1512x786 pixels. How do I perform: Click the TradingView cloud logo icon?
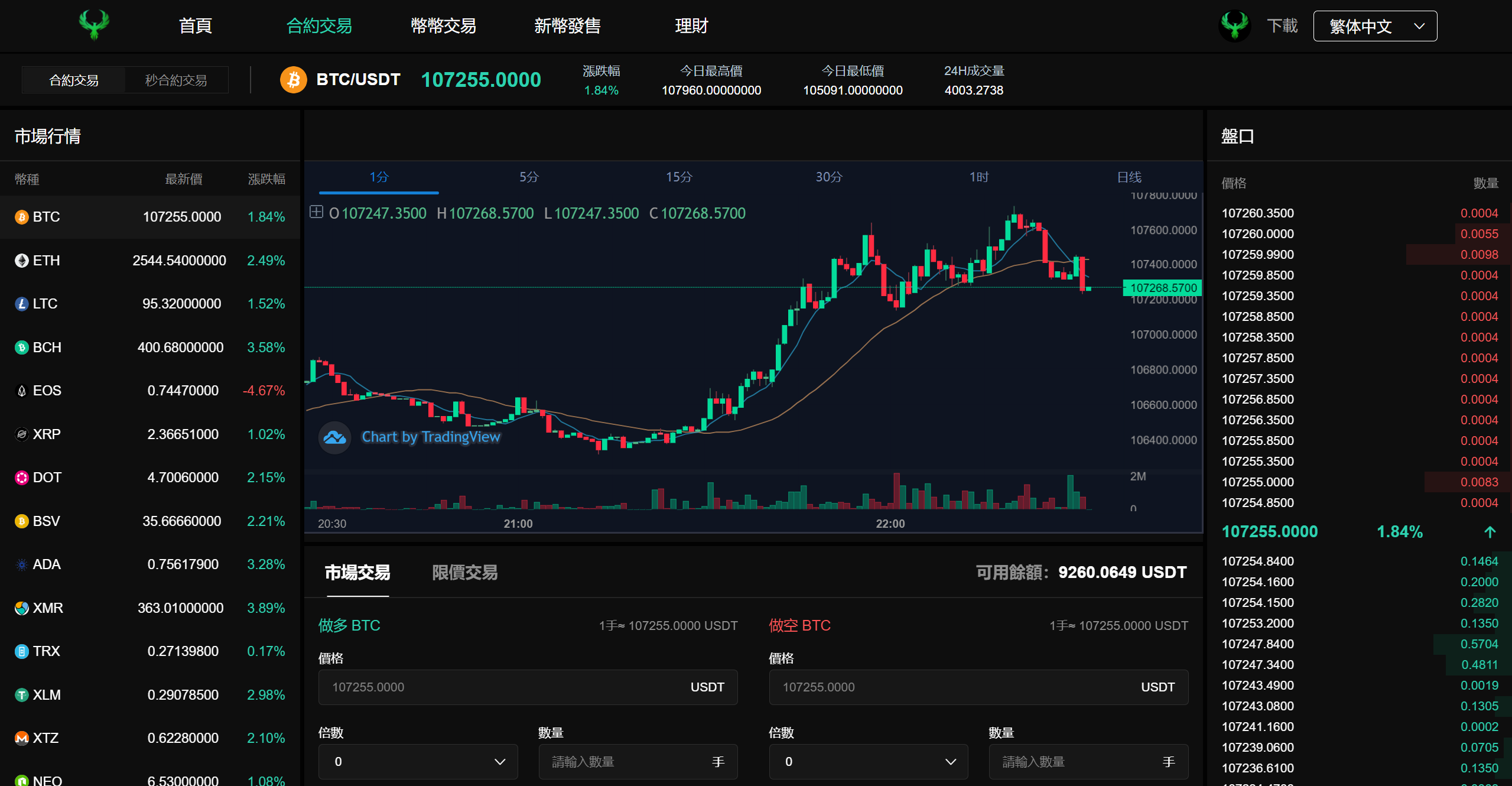tap(334, 437)
